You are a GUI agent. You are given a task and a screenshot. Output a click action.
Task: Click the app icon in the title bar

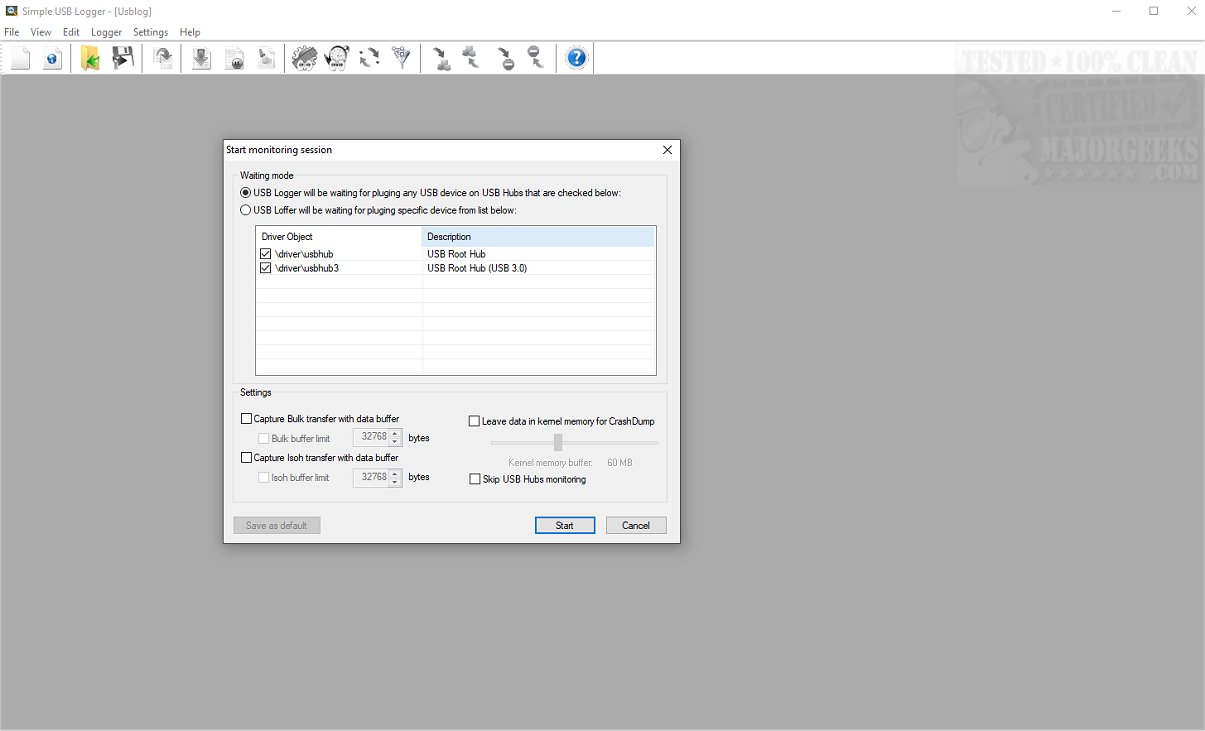(10, 11)
